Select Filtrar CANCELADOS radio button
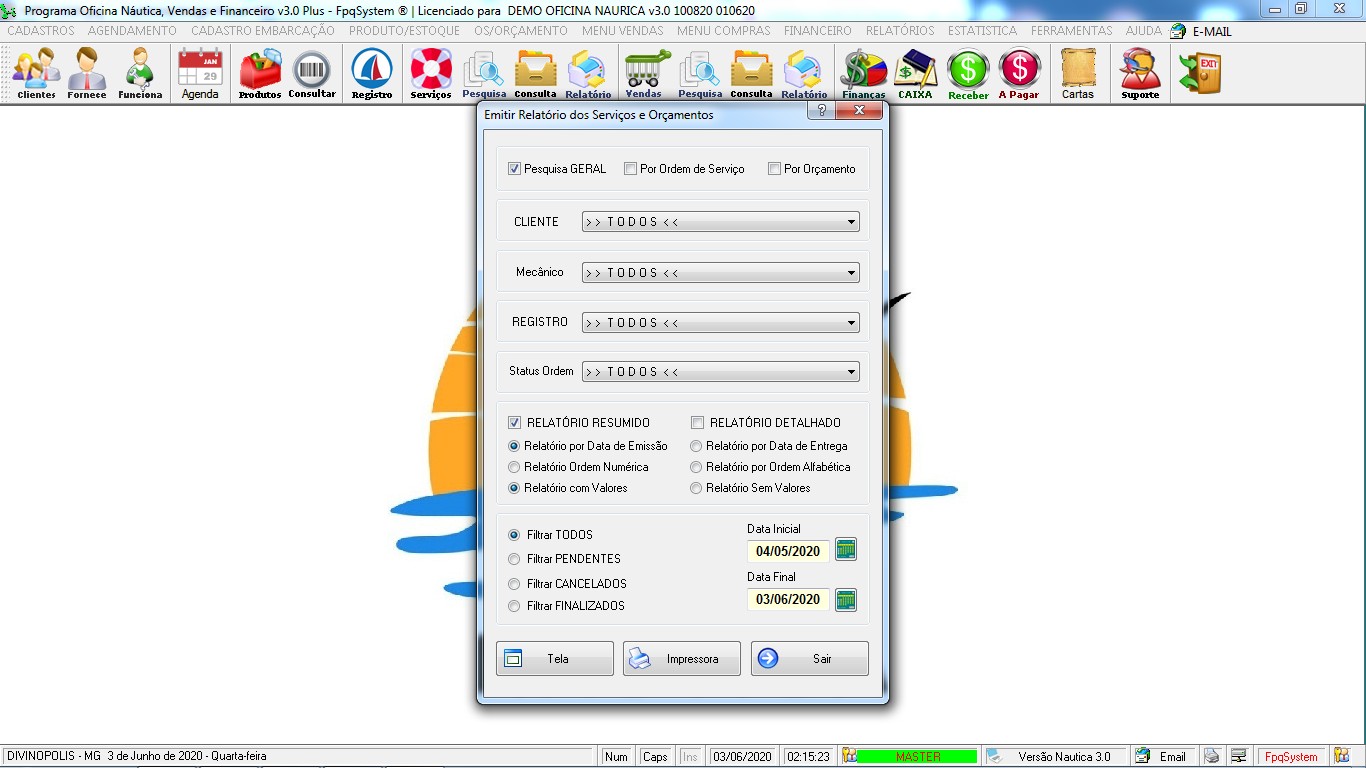This screenshot has height=768, width=1366. coord(514,584)
